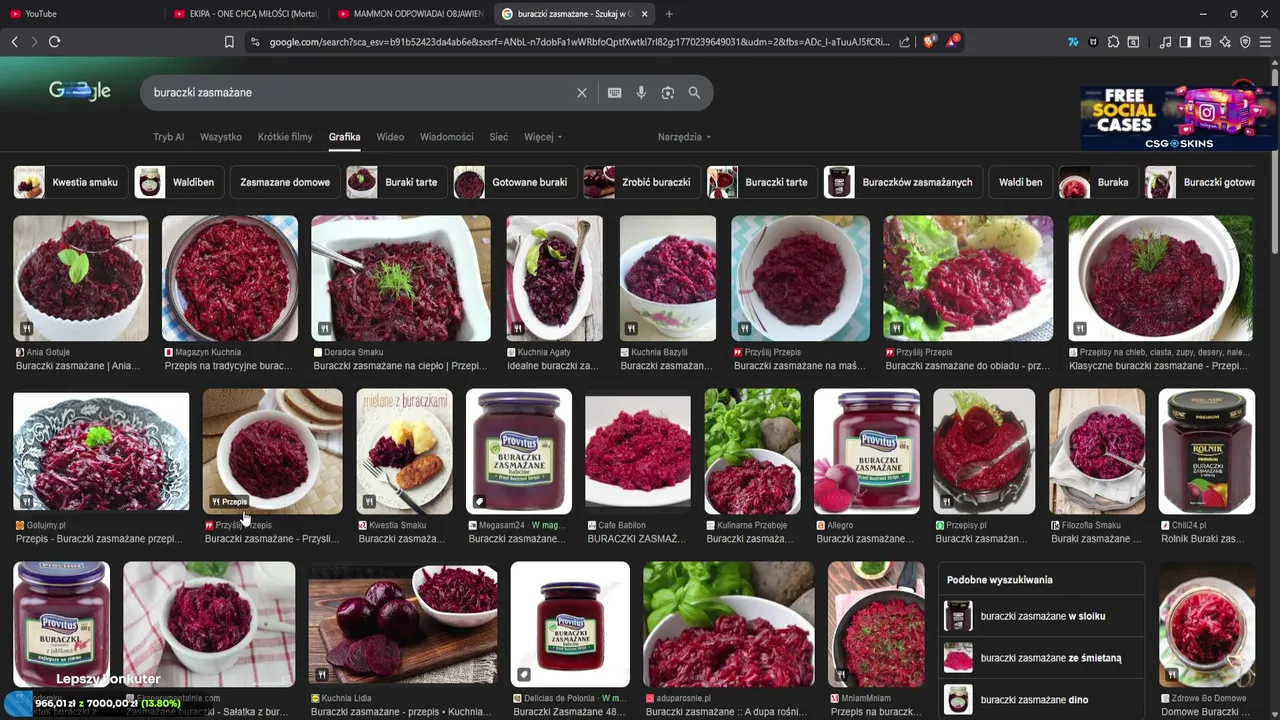Open a new browser tab with plus
Screen dimensions: 1280x720
pos(669,14)
